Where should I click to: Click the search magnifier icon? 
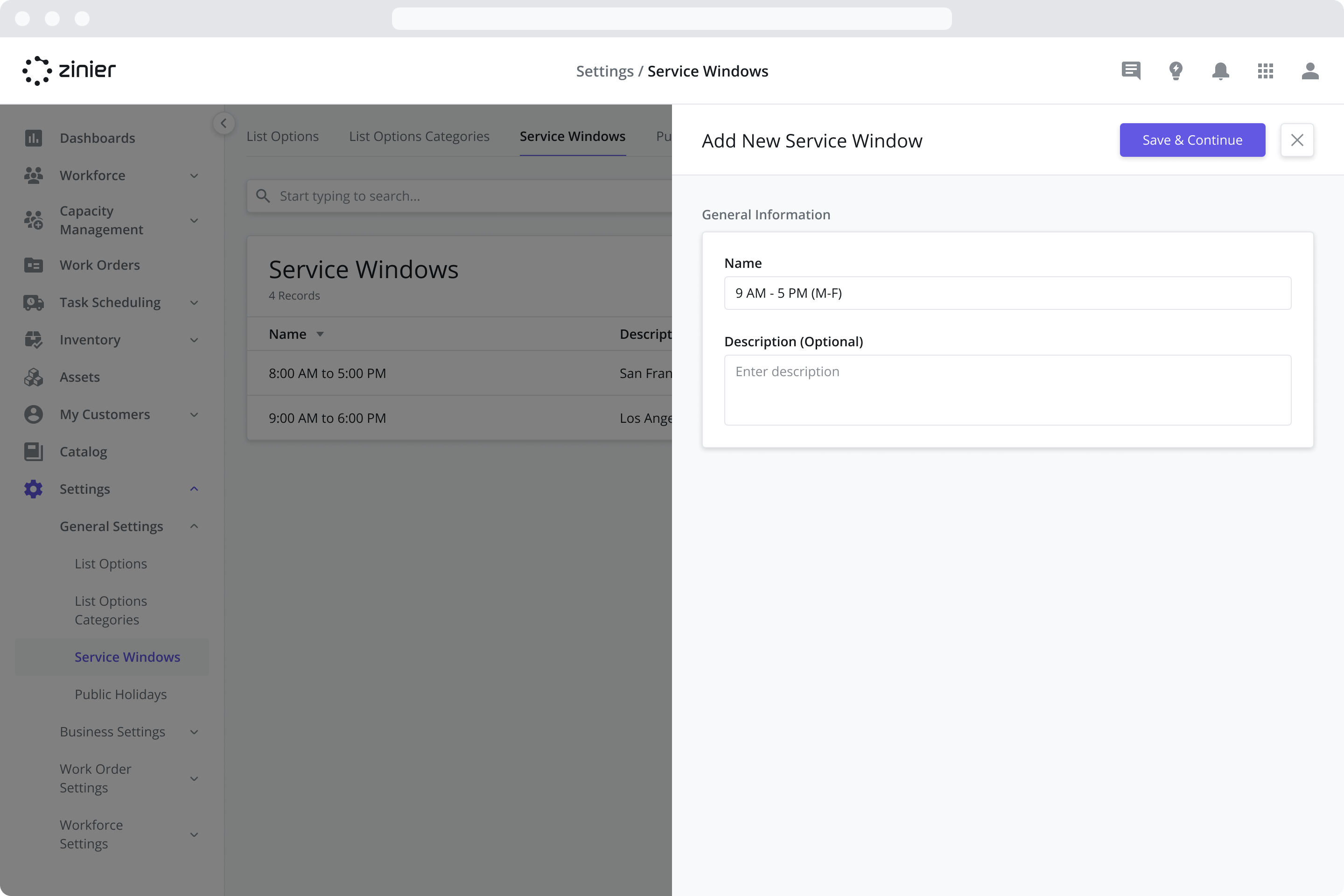coord(263,196)
